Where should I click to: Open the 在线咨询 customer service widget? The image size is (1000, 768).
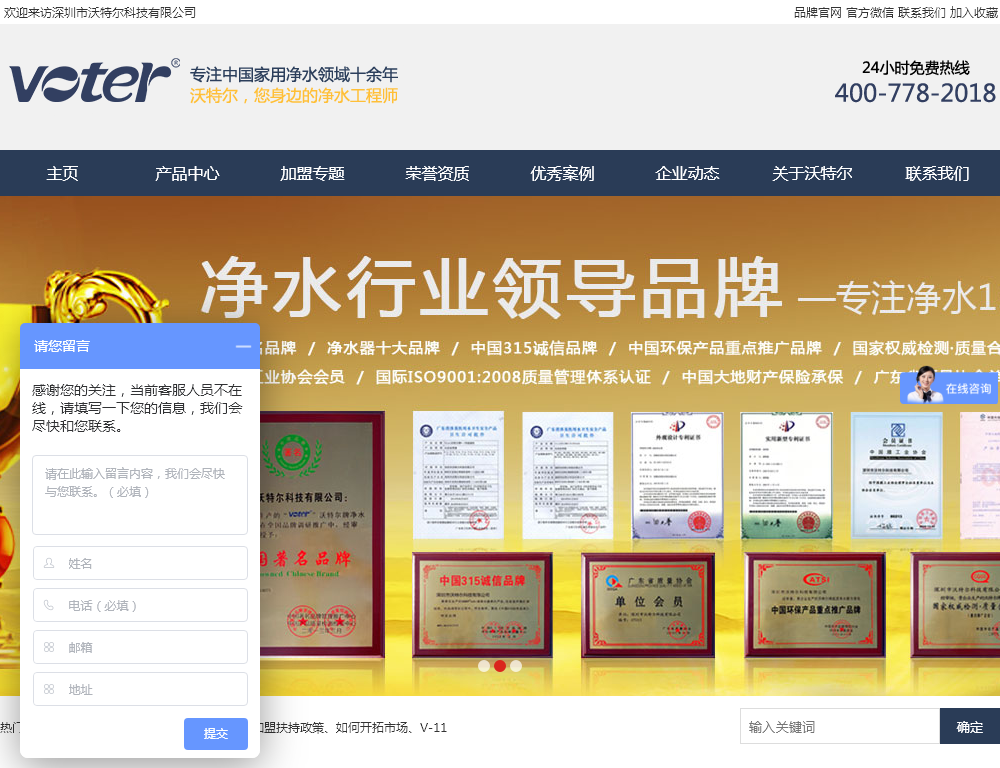coord(949,387)
